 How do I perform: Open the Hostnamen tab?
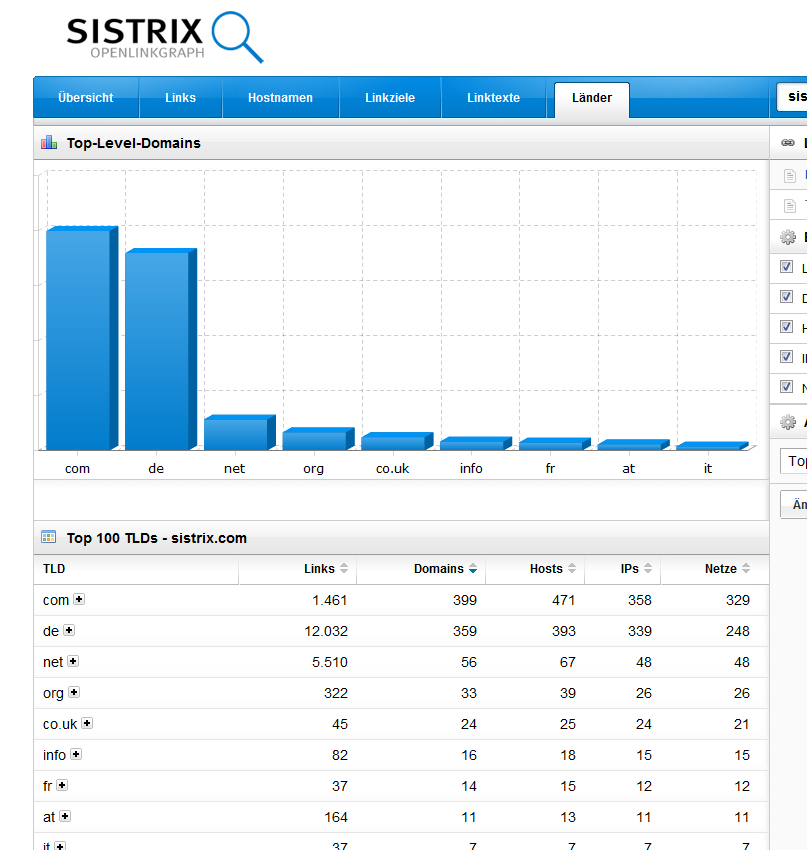pyautogui.click(x=280, y=98)
